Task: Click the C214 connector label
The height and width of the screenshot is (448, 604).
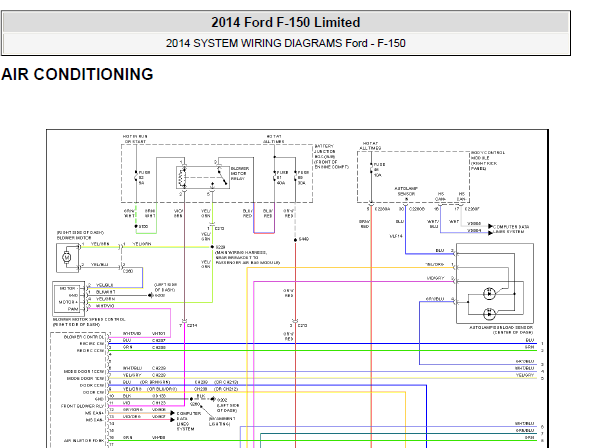Action: [x=192, y=326]
